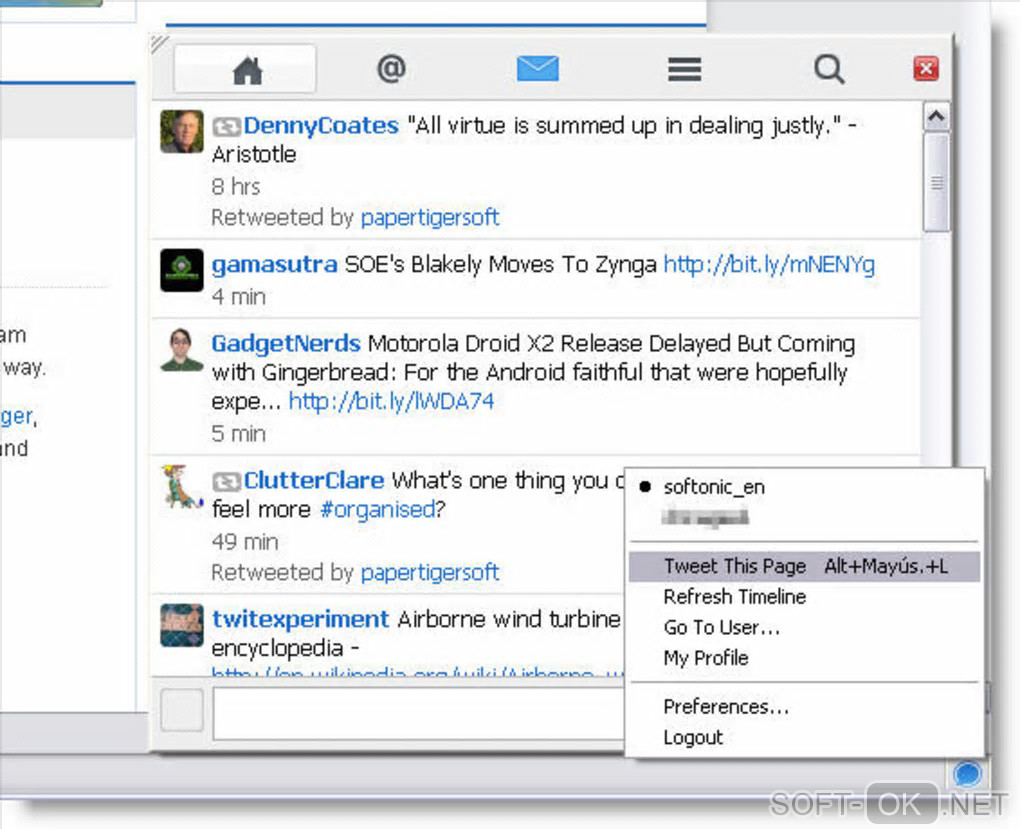Open gamasutra username link

[x=275, y=265]
